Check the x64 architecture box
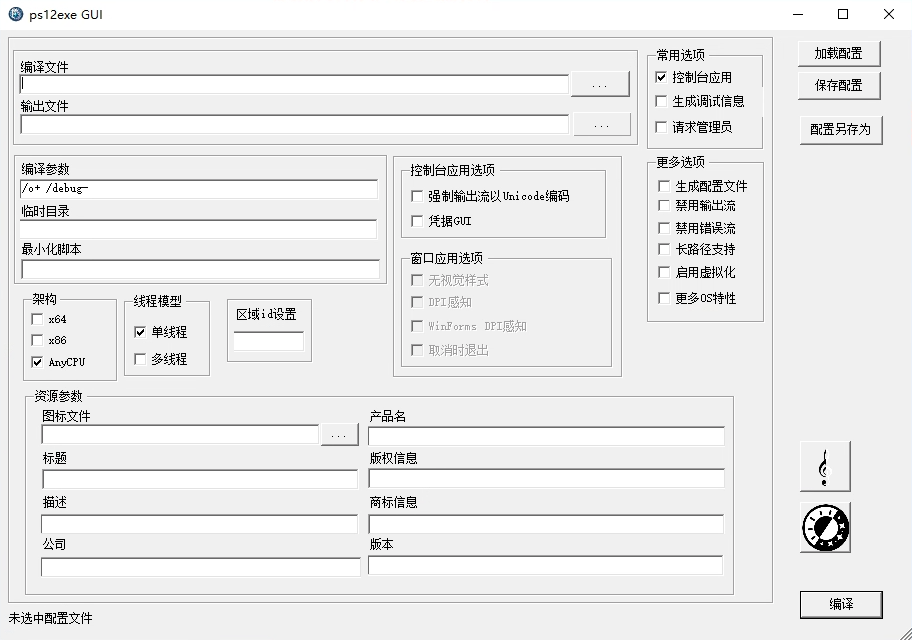This screenshot has width=912, height=640. click(37, 319)
